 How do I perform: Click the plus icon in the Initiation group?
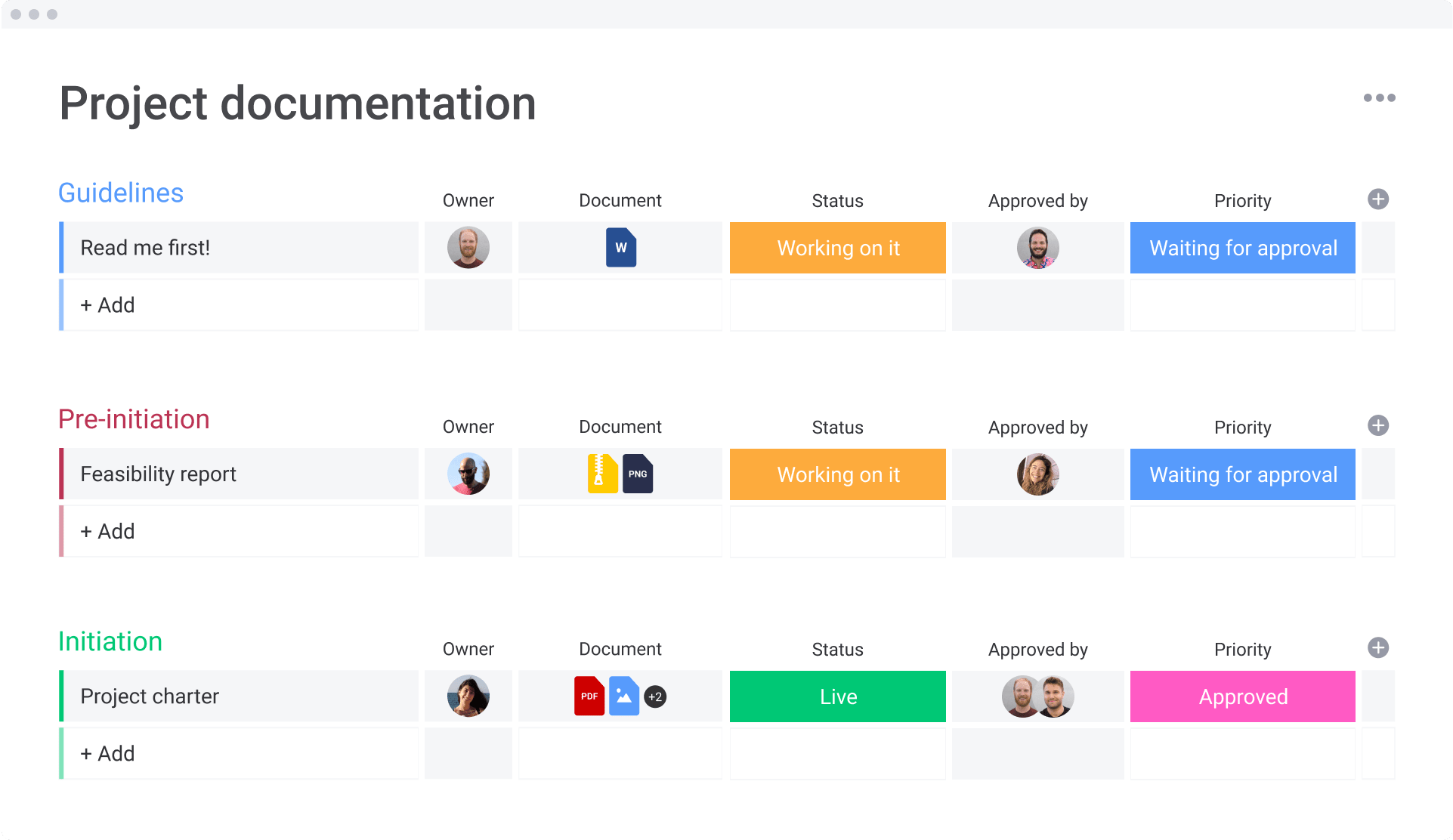point(1377,647)
